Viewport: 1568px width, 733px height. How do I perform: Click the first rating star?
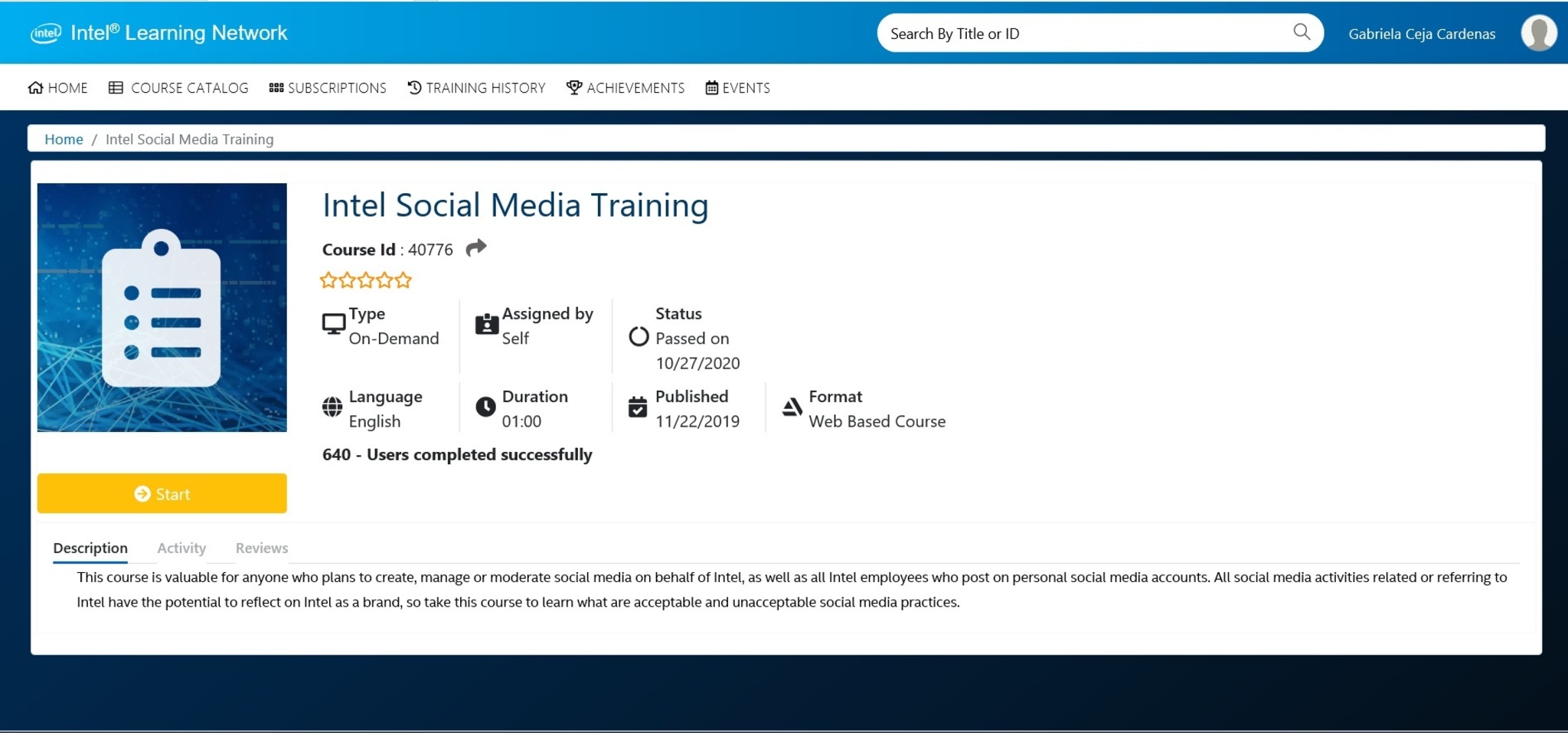(328, 280)
